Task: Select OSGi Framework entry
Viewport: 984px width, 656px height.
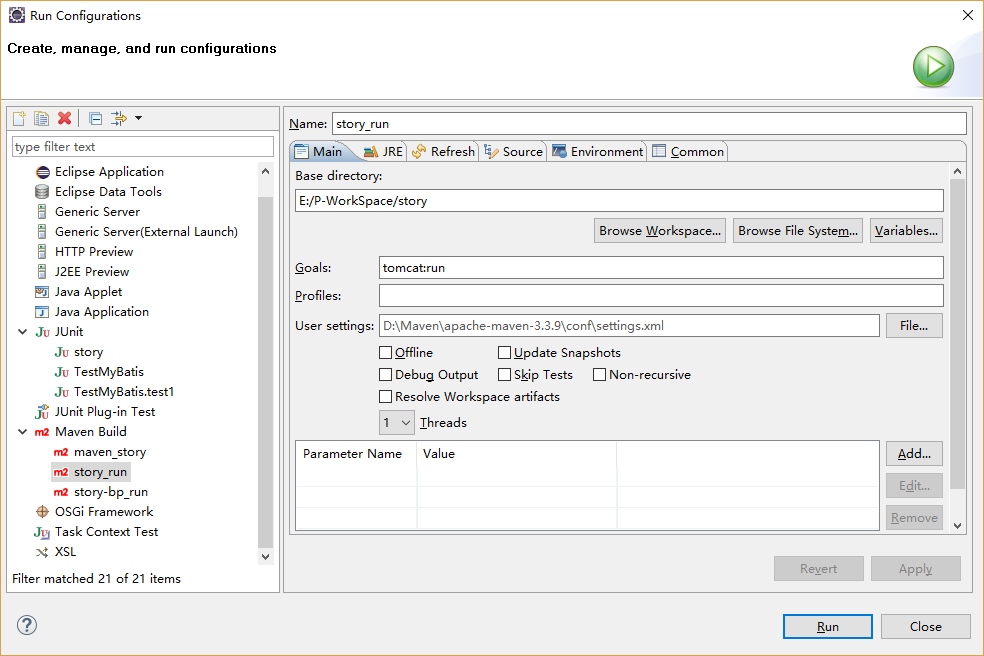Action: 104,512
